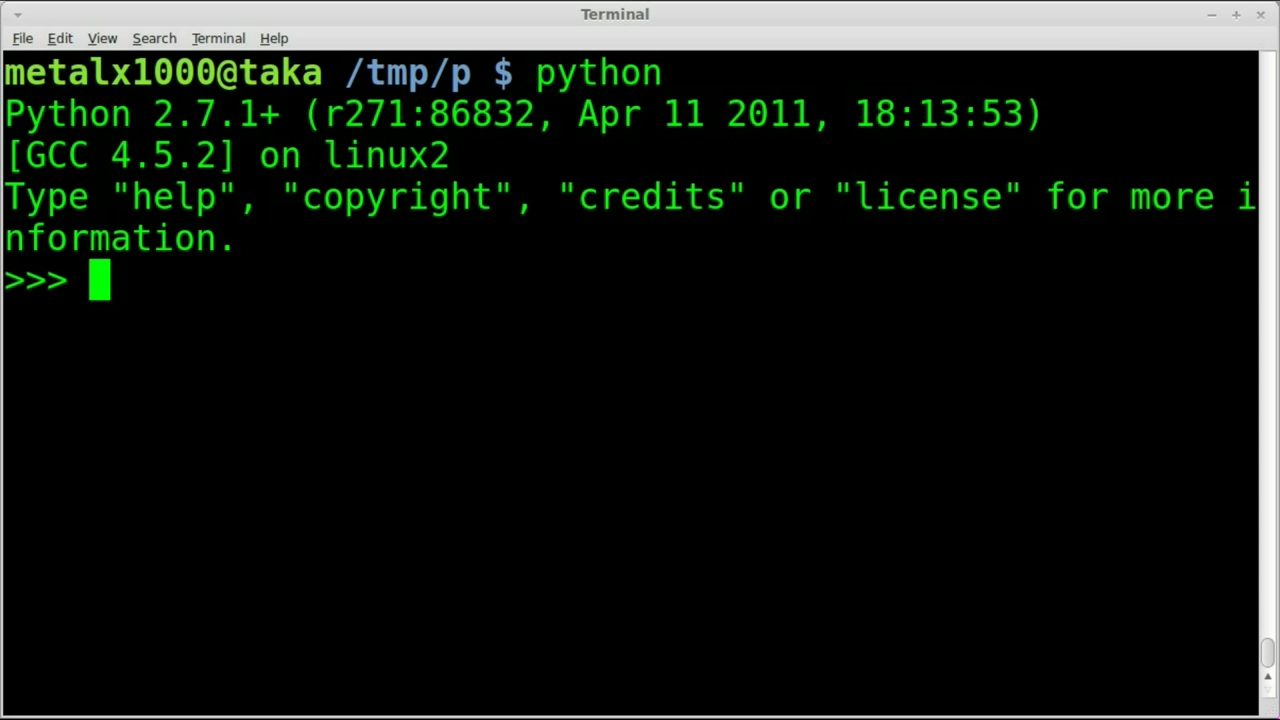This screenshot has height=720, width=1280.
Task: Maximize the Terminal window
Action: pyautogui.click(x=1236, y=15)
